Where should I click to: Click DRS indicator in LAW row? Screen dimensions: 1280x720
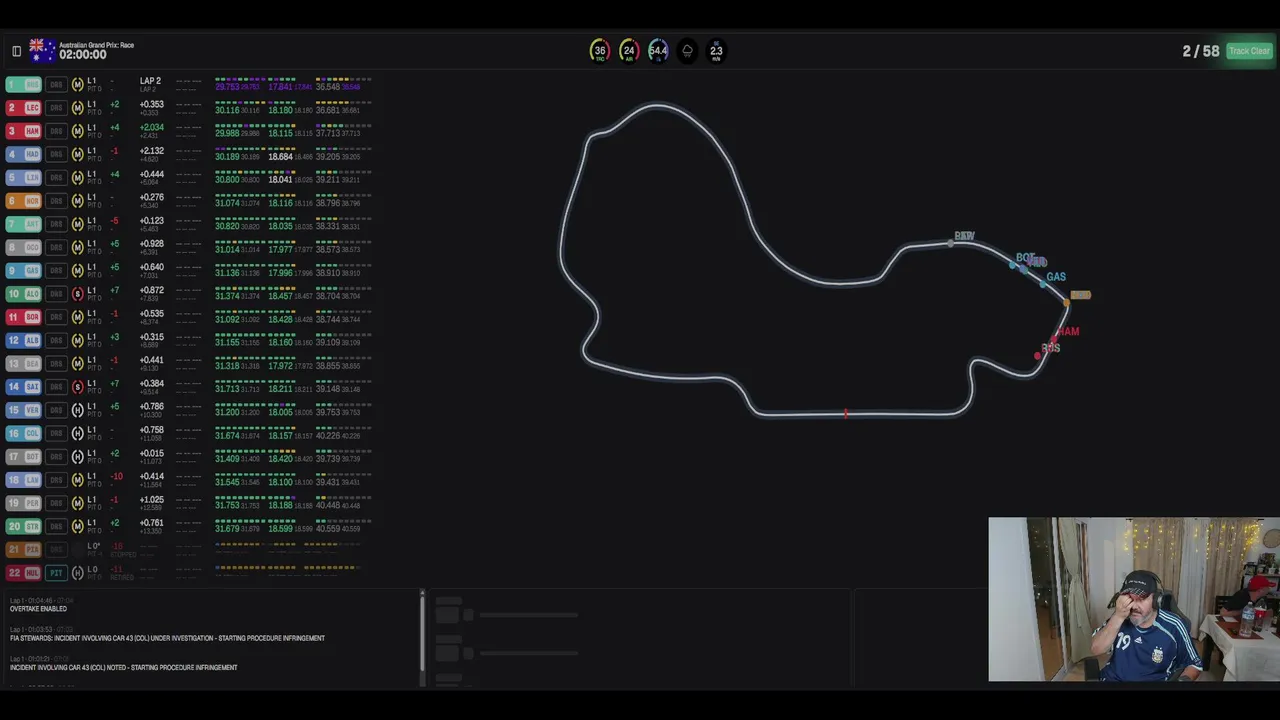tap(56, 480)
